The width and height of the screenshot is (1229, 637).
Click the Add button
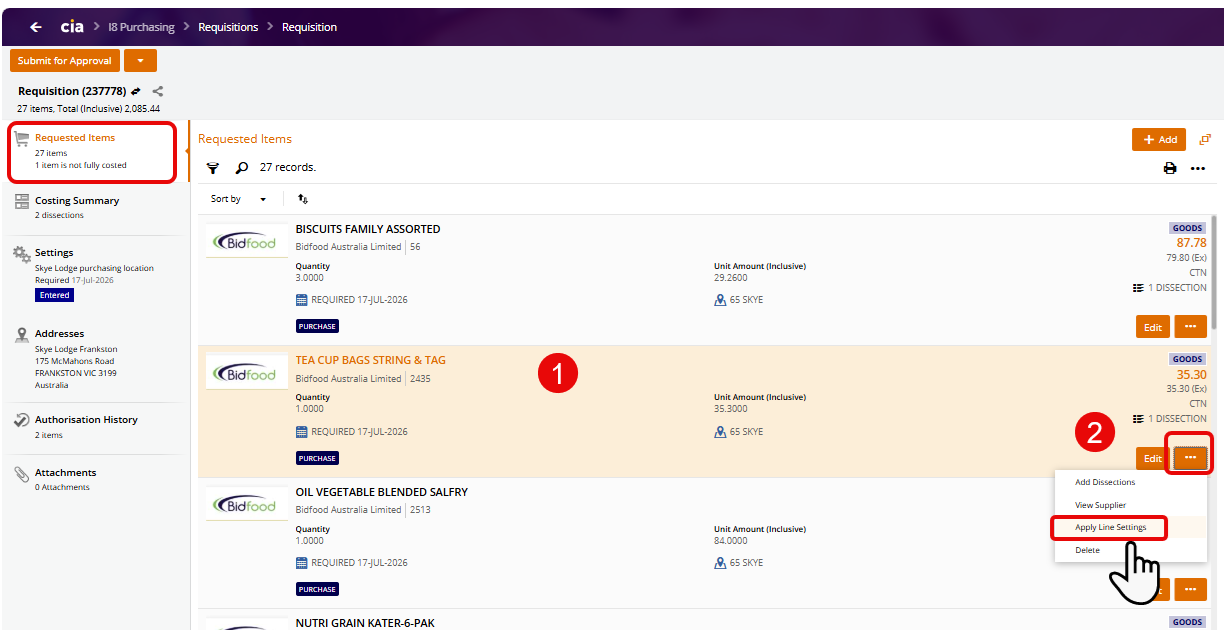click(1159, 140)
